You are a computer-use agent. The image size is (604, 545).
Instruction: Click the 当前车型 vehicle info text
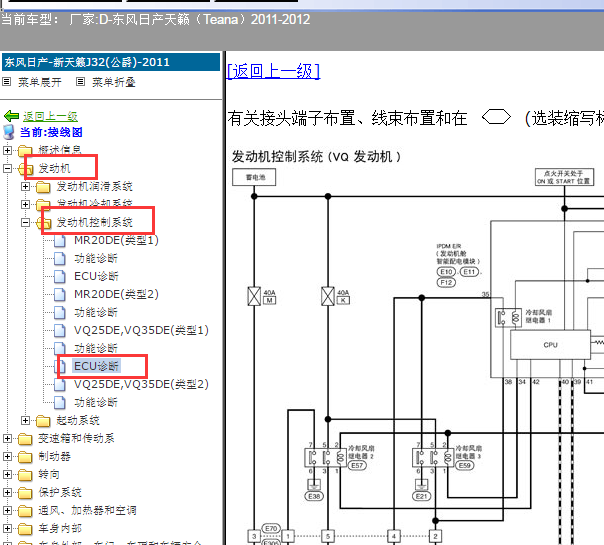coord(156,19)
